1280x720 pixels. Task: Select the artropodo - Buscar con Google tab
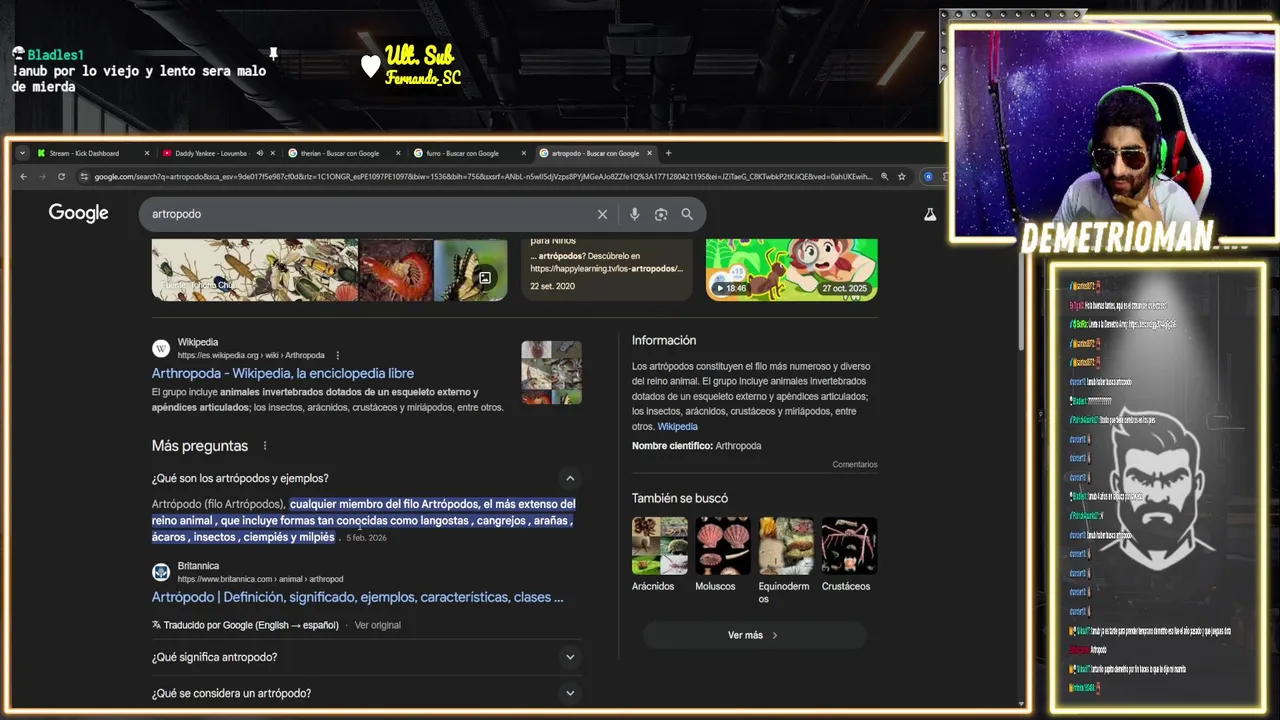tap(595, 153)
